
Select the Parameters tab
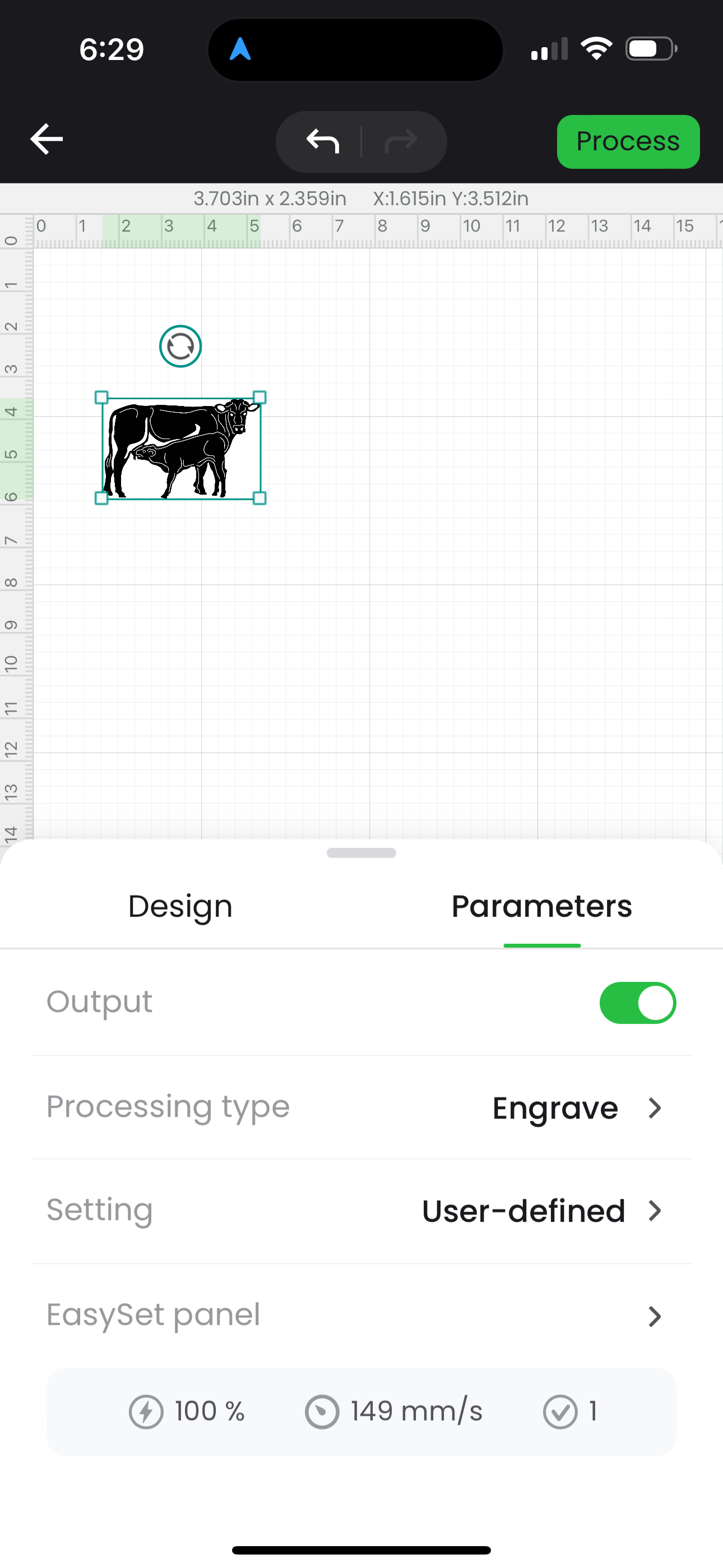541,906
